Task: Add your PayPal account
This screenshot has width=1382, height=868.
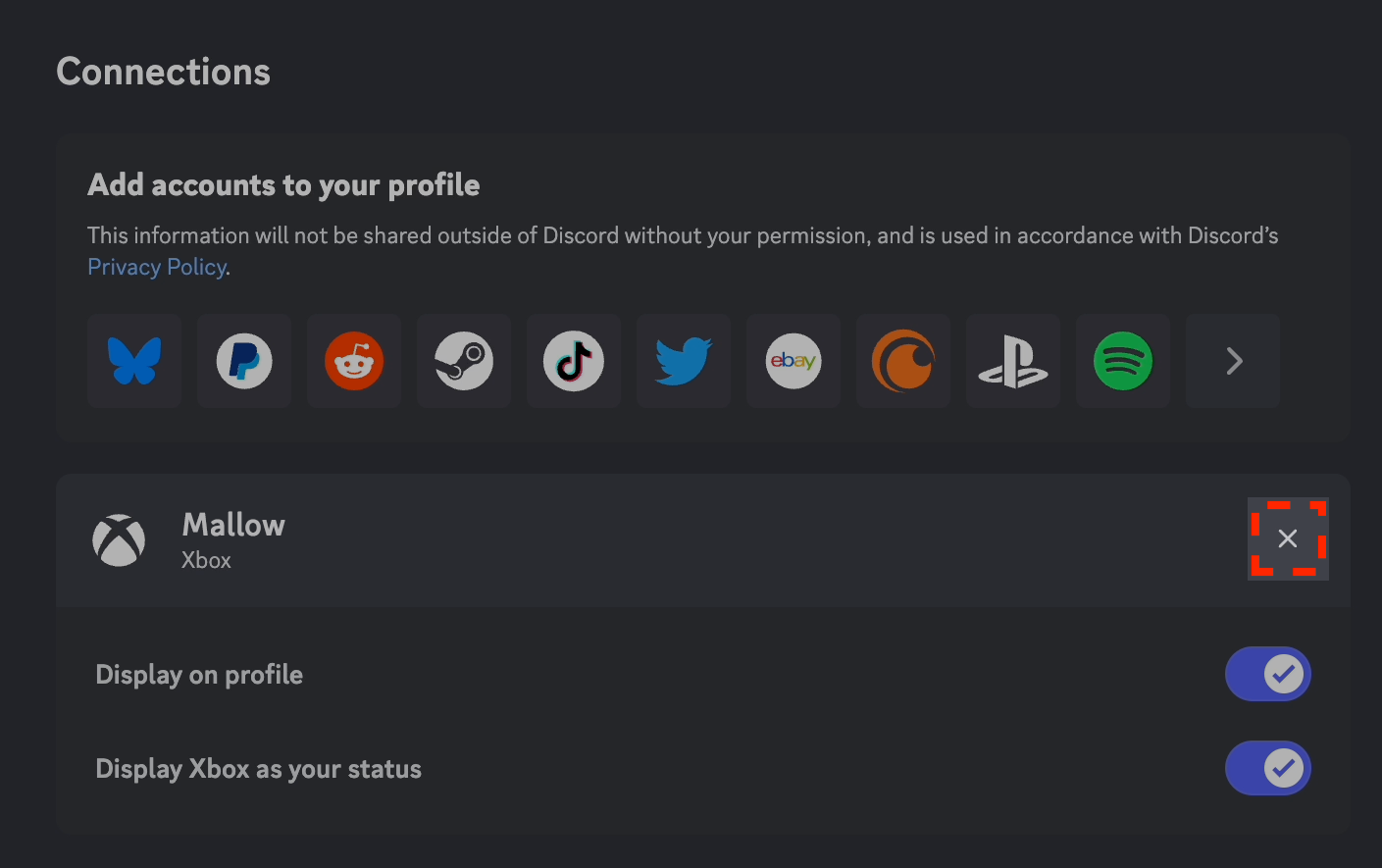Action: click(x=243, y=360)
